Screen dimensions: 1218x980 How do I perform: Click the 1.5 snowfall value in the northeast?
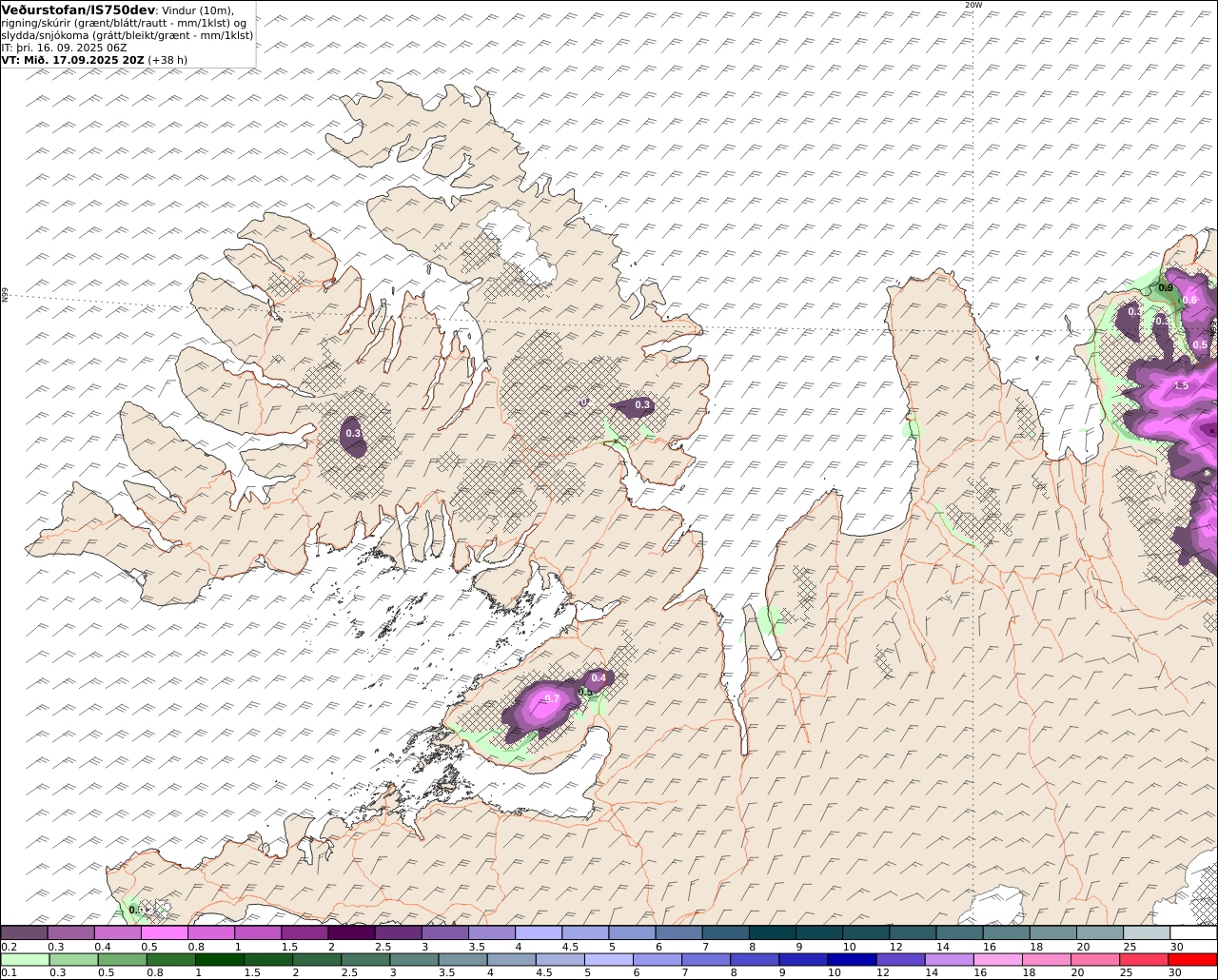pos(1181,385)
